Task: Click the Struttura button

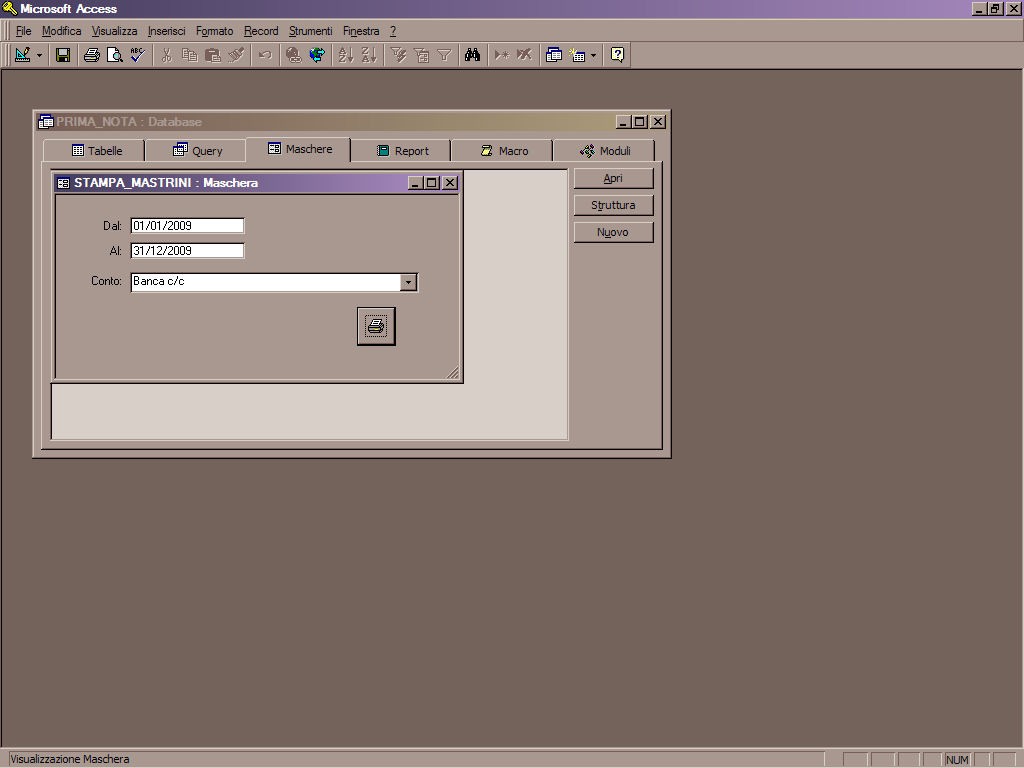Action: pos(613,205)
